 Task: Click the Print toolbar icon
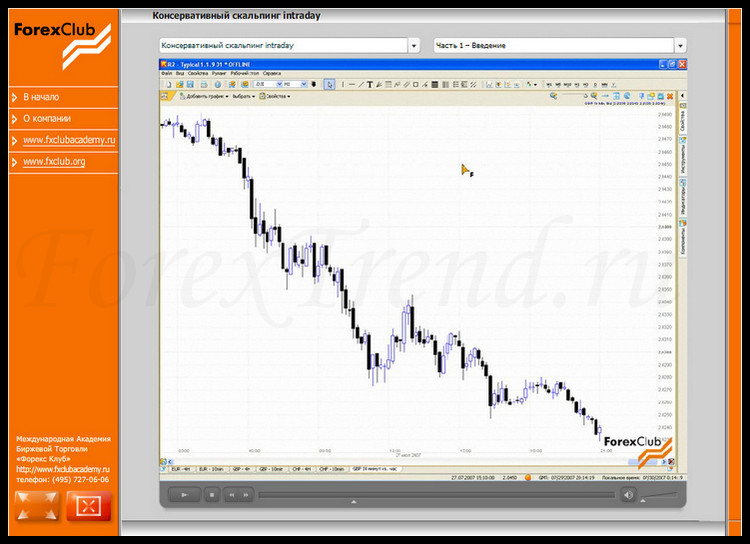pyautogui.click(x=204, y=84)
